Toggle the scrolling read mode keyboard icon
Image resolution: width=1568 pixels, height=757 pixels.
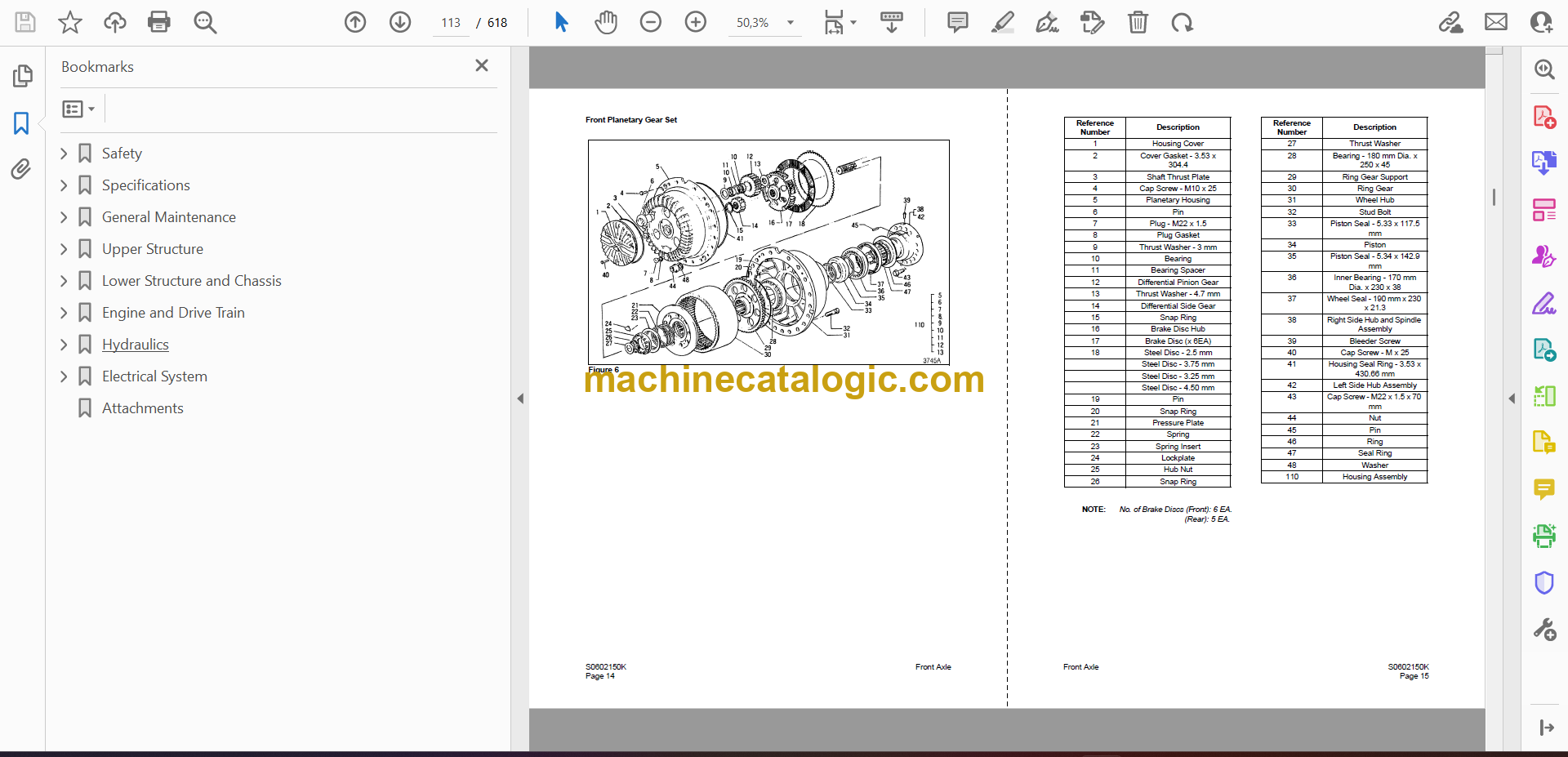[892, 22]
